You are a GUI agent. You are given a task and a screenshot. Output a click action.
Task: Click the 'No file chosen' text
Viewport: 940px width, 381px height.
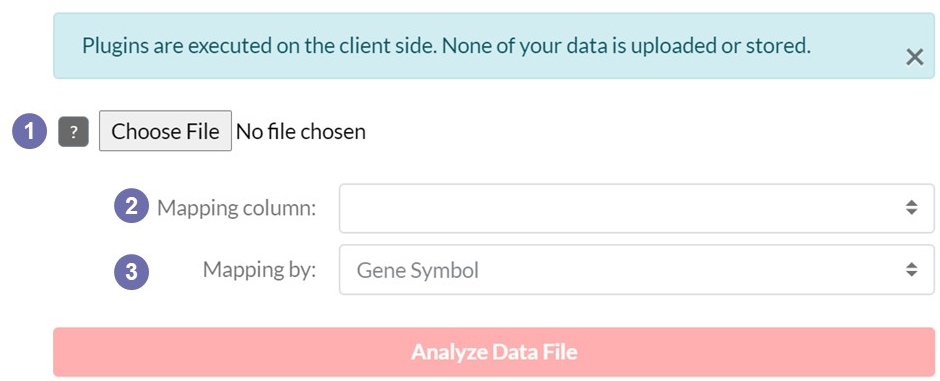click(301, 131)
